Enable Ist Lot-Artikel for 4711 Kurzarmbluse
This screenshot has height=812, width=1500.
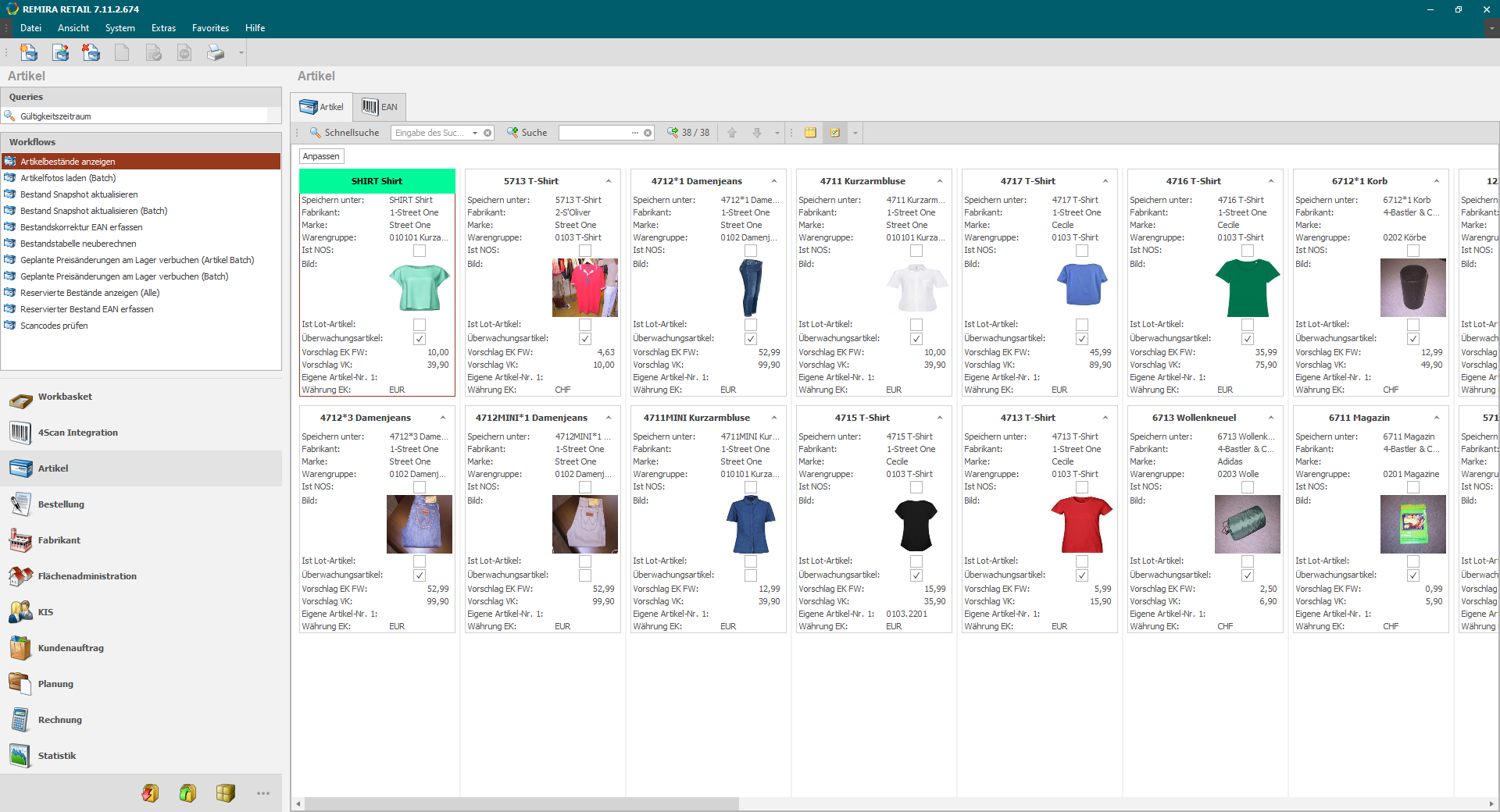point(916,324)
